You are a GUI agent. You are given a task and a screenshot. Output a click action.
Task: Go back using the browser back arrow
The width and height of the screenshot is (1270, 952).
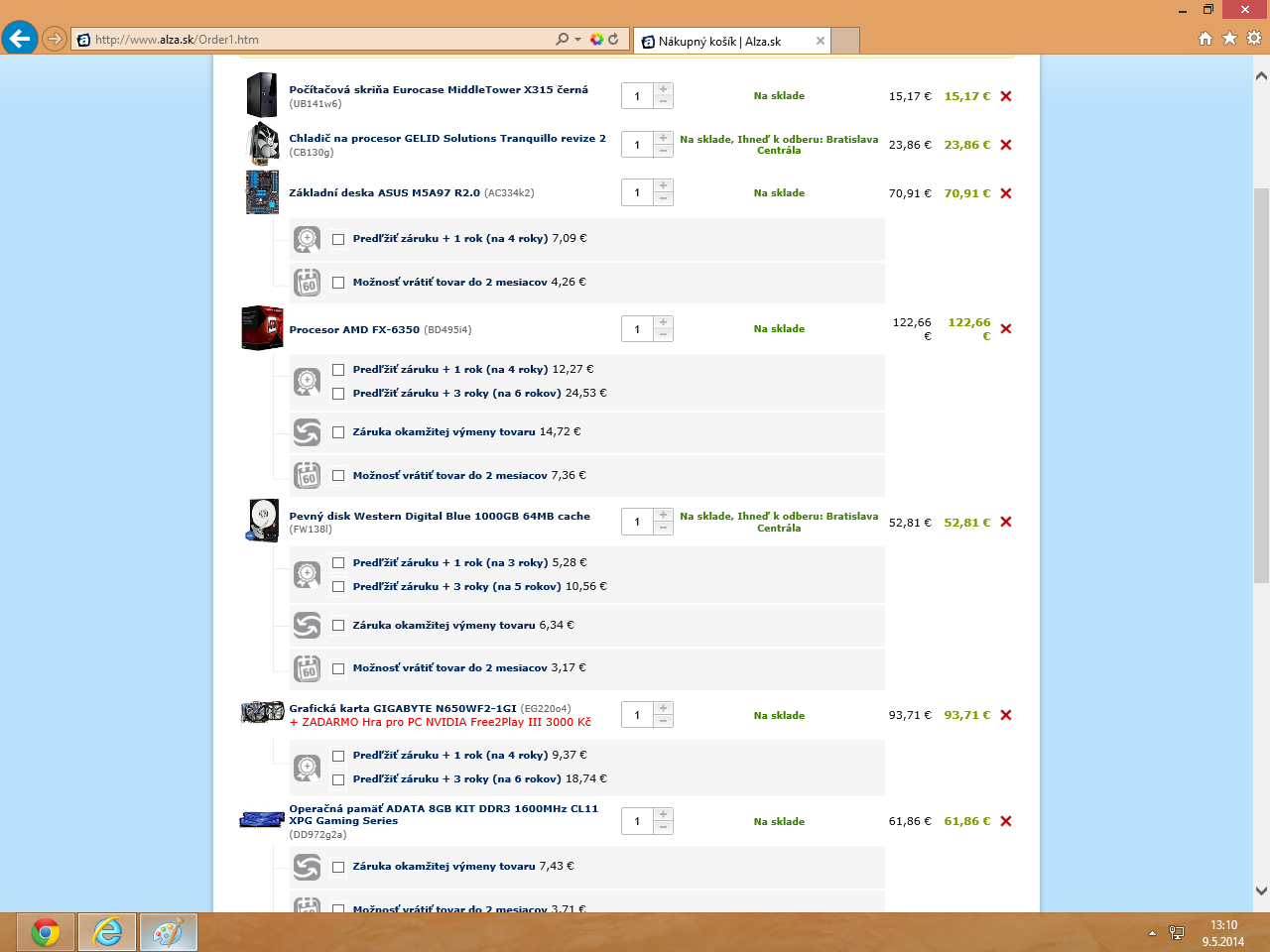coord(19,39)
